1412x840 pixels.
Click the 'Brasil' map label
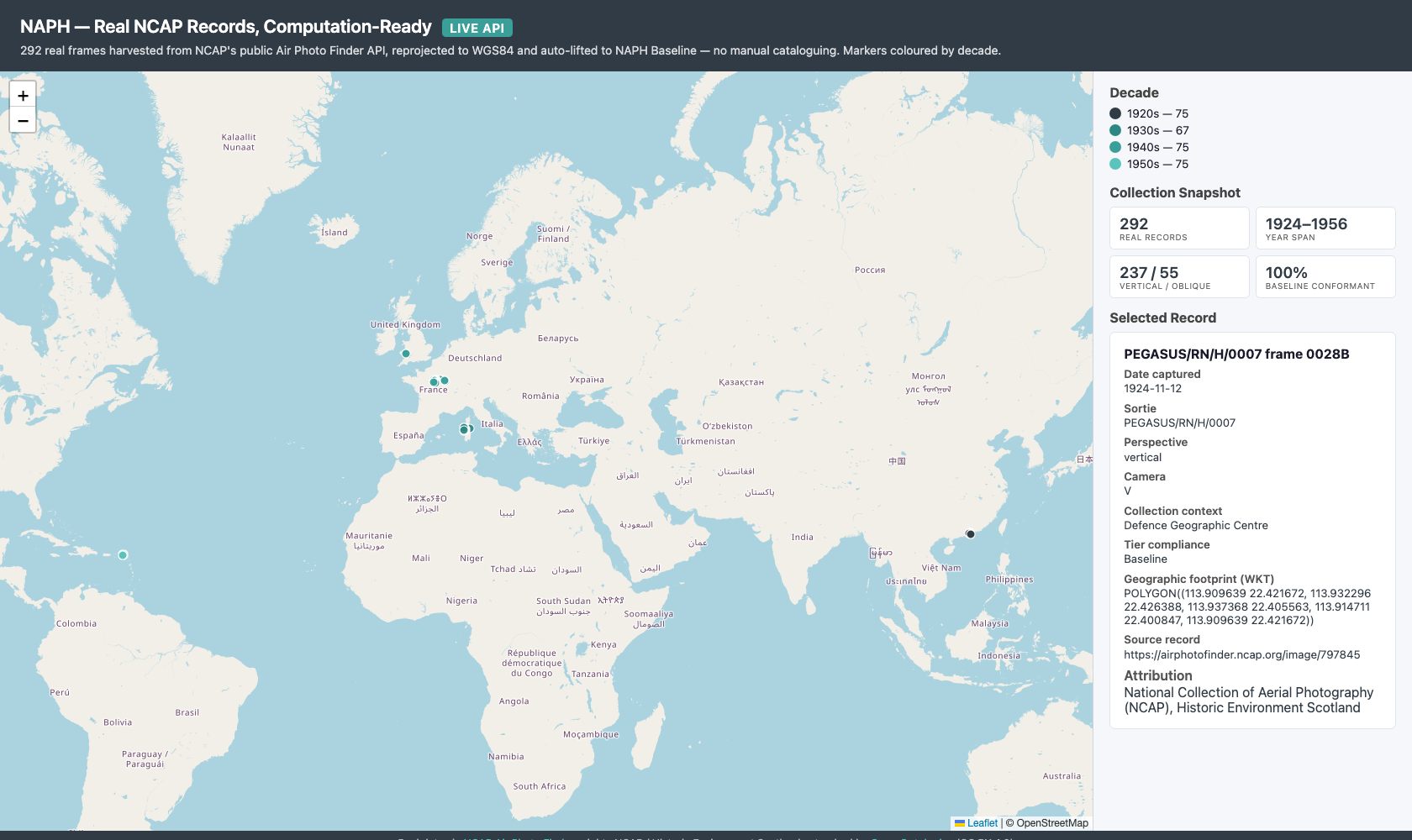[x=187, y=713]
